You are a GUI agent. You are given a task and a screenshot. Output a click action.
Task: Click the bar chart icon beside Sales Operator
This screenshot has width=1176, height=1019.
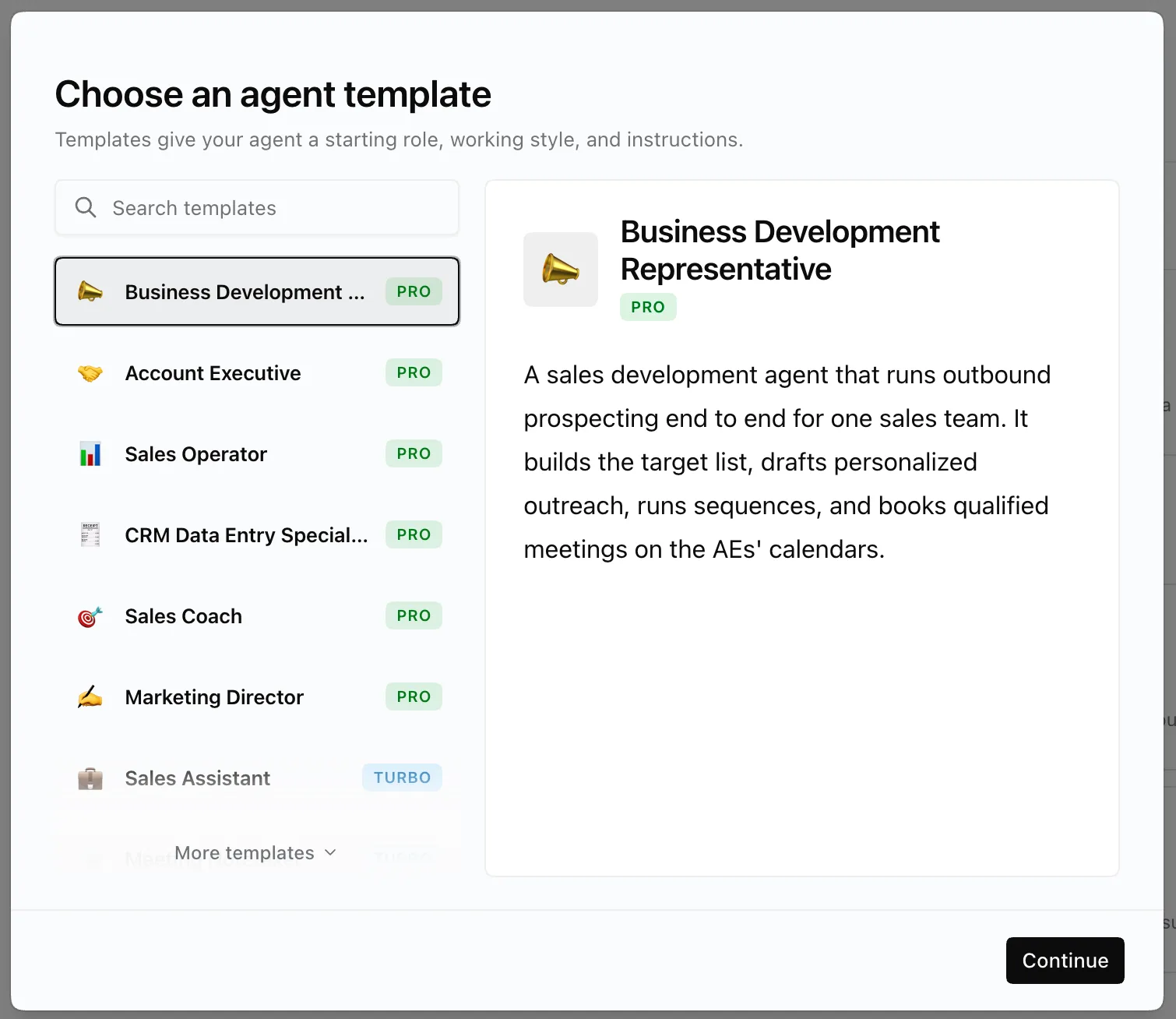[90, 454]
